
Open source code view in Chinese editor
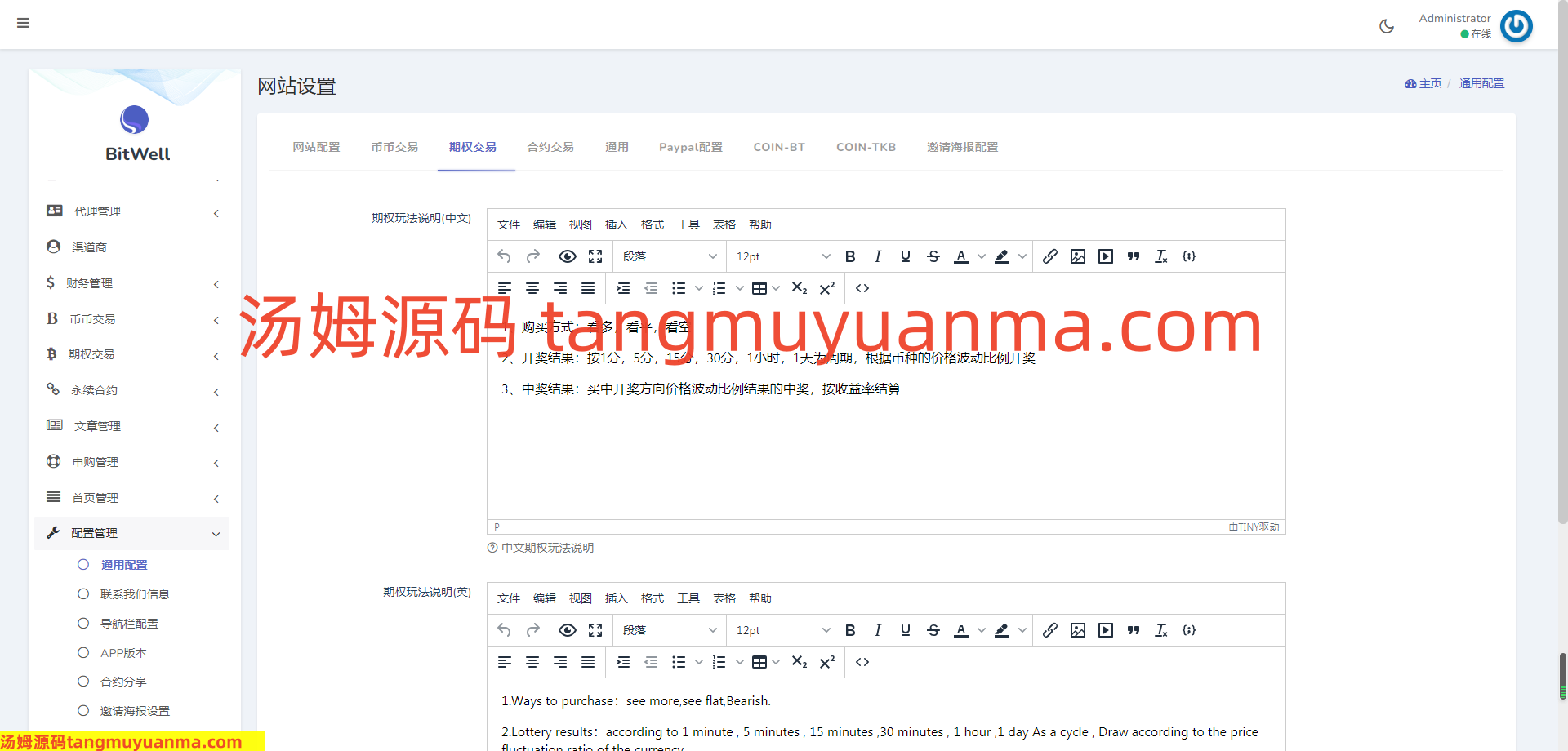pos(862,288)
